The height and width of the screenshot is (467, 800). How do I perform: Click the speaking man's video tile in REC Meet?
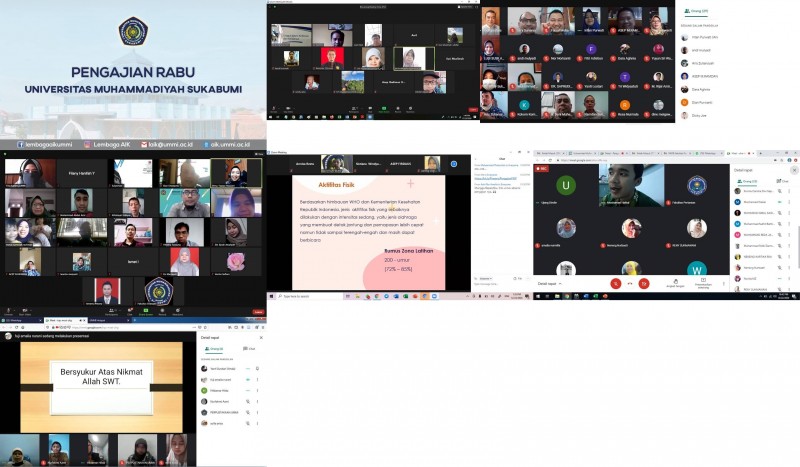click(x=631, y=185)
